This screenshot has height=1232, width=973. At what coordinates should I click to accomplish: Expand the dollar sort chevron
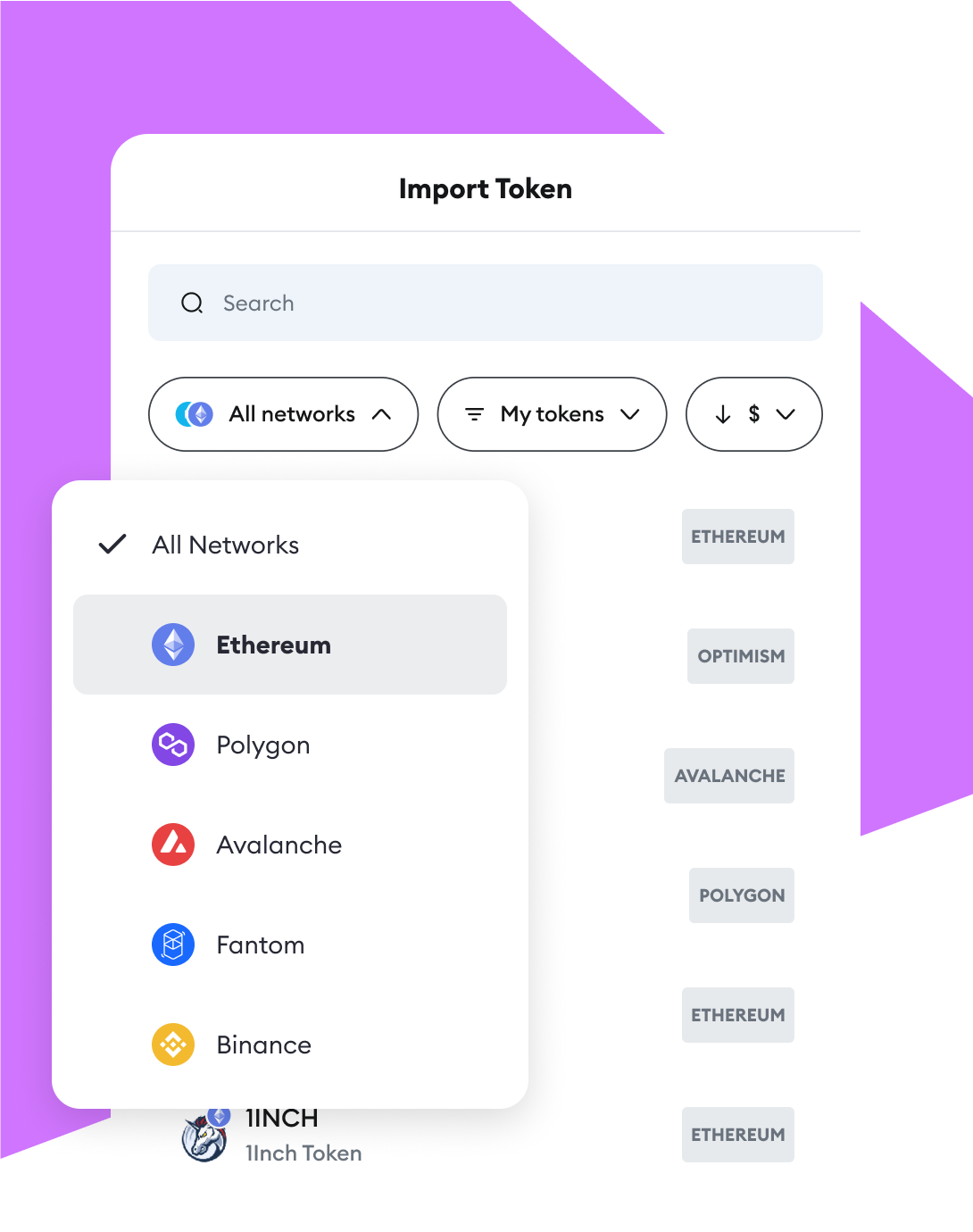786,414
